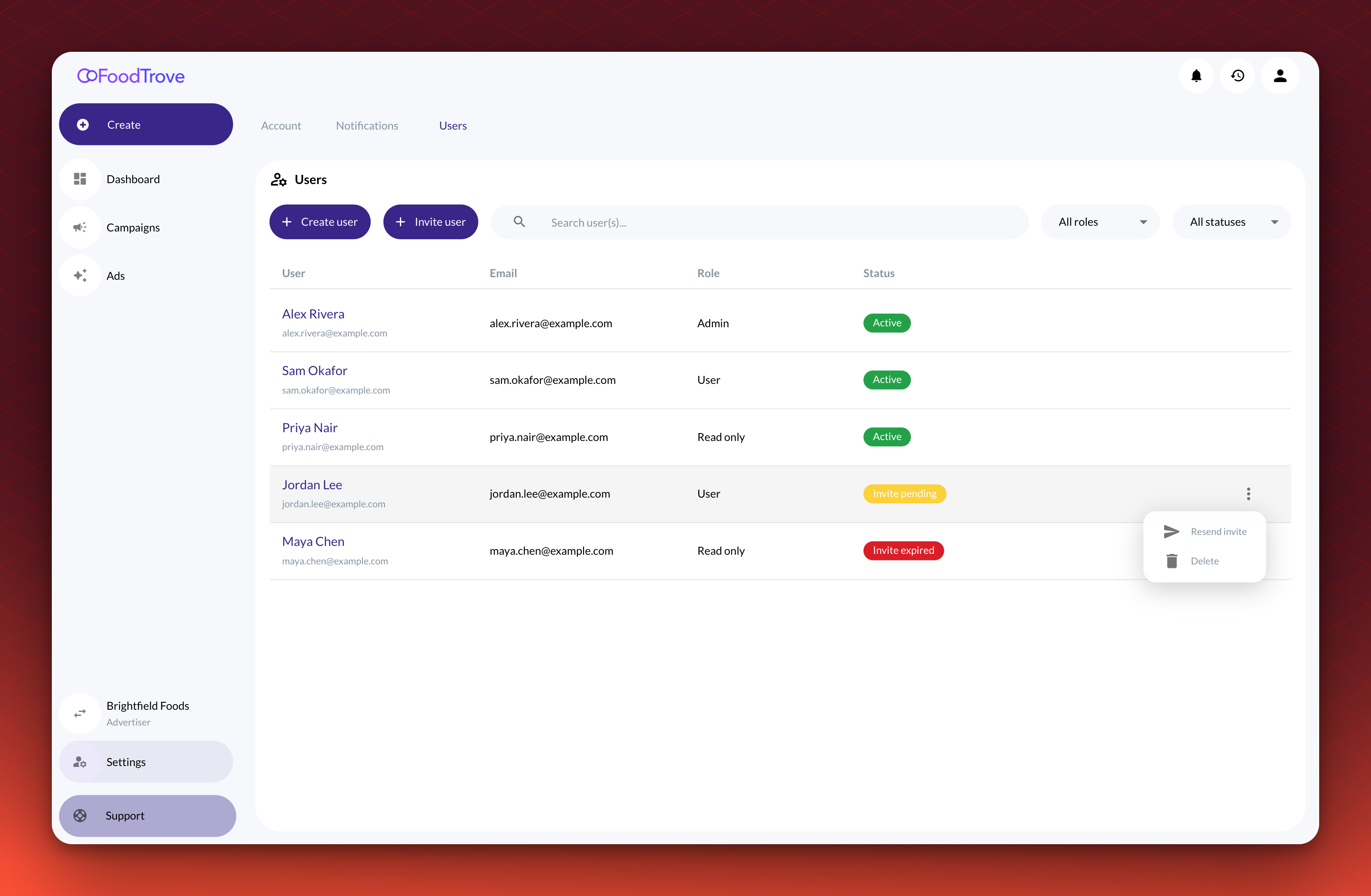
Task: Click the Settings user-gear icon
Action: coord(80,762)
